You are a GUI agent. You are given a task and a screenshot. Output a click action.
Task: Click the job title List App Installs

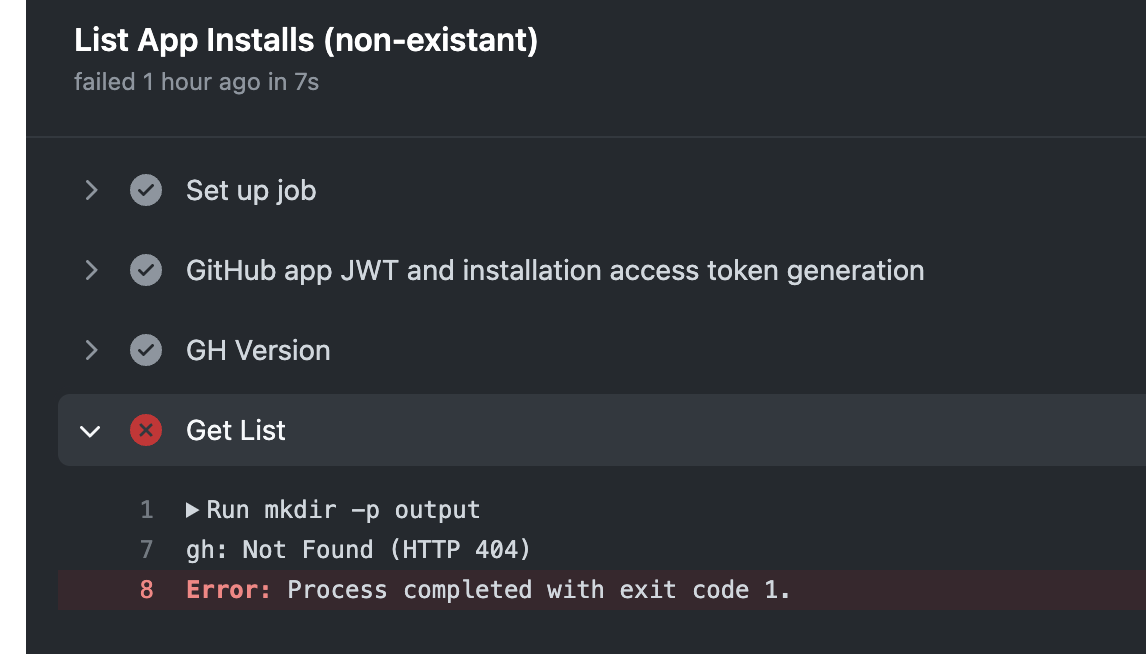(x=306, y=41)
